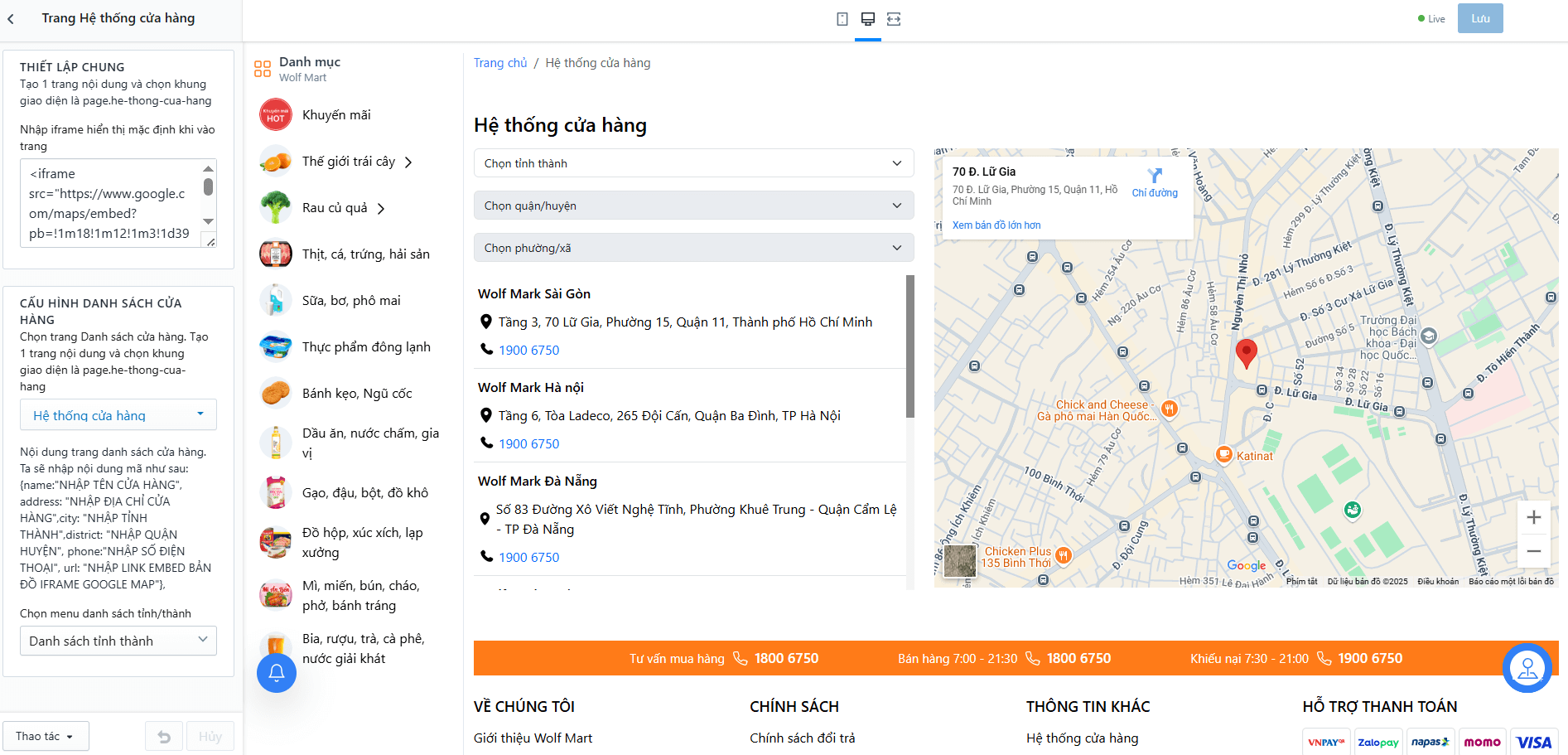
Task: Click the store list vertical scrollbar
Action: 910,346
